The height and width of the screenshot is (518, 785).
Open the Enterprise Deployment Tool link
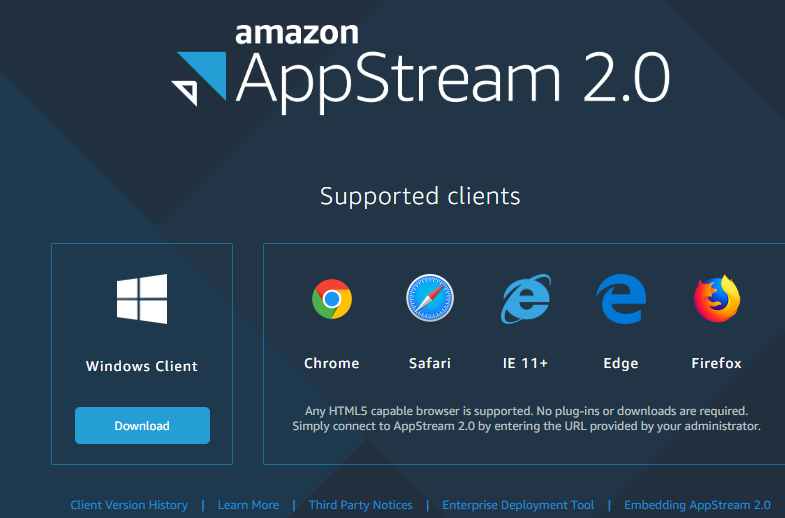[518, 505]
